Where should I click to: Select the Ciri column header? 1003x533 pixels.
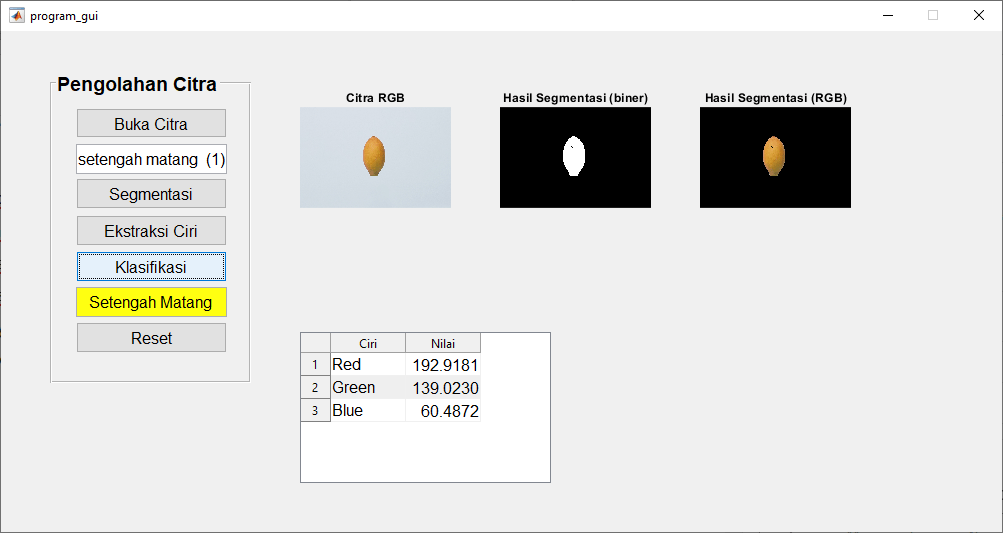pos(368,343)
